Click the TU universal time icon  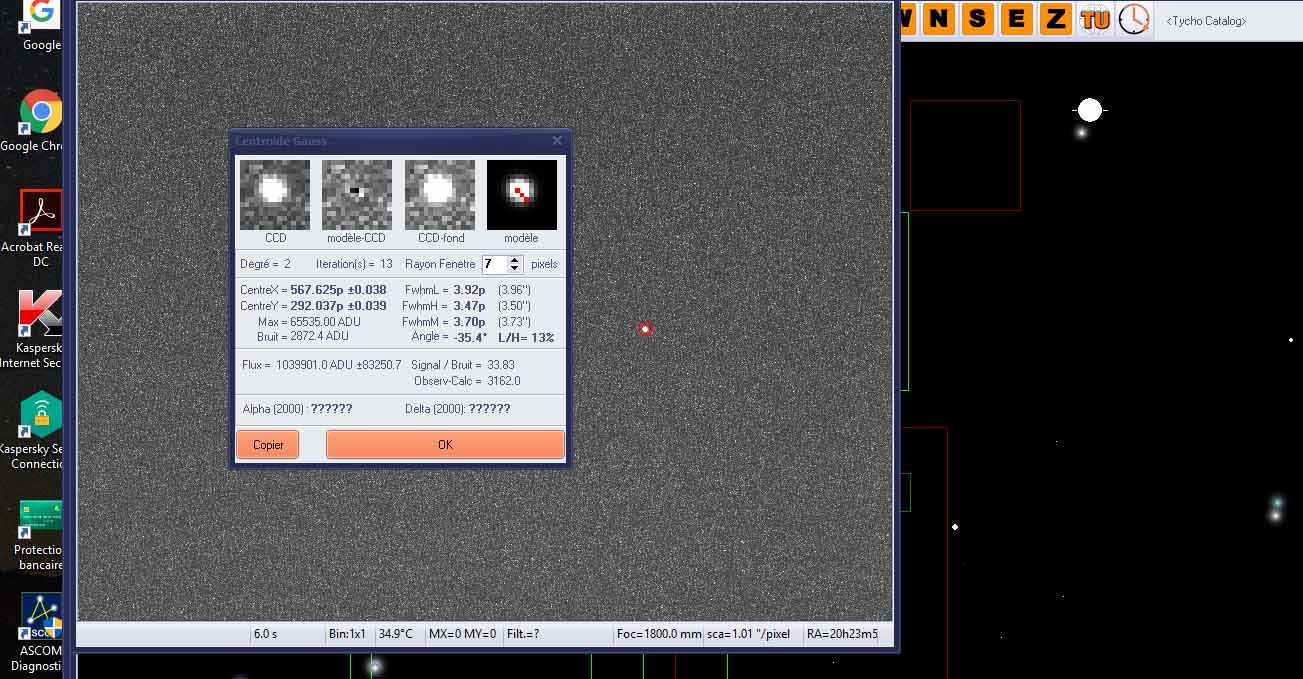(1095, 18)
